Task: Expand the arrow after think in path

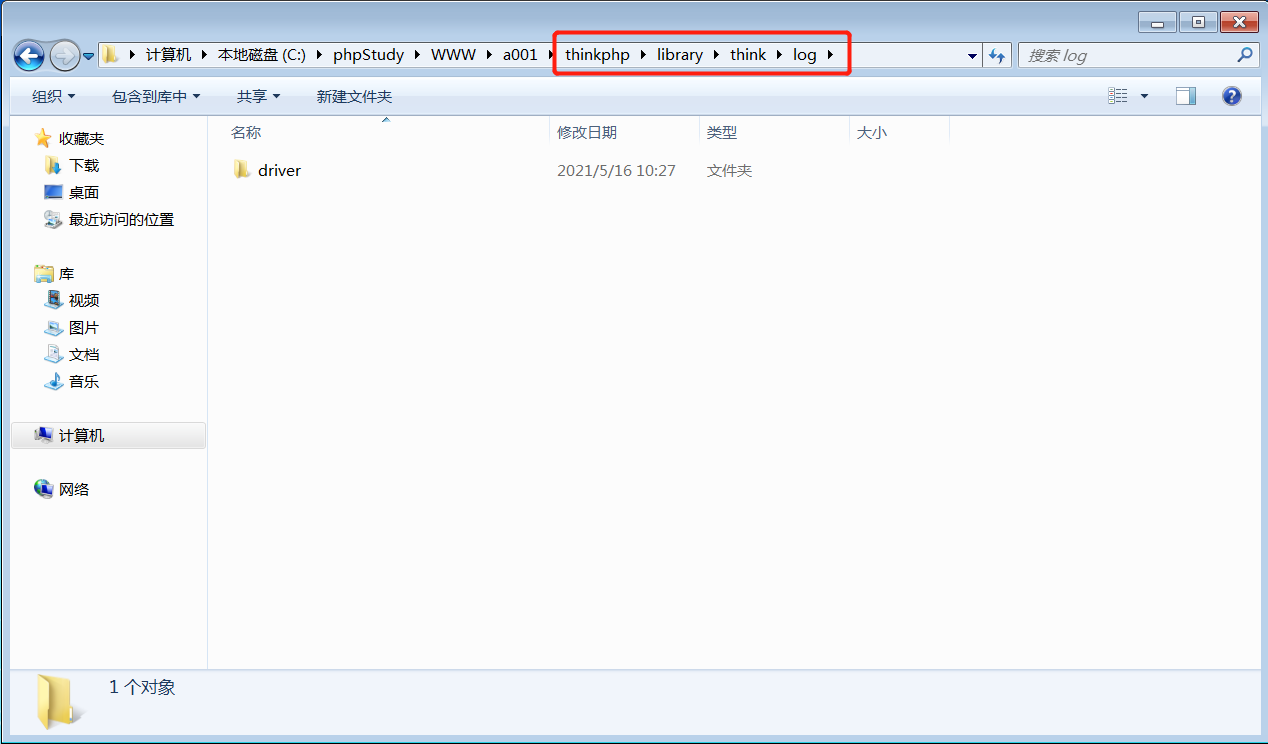Action: click(x=779, y=55)
